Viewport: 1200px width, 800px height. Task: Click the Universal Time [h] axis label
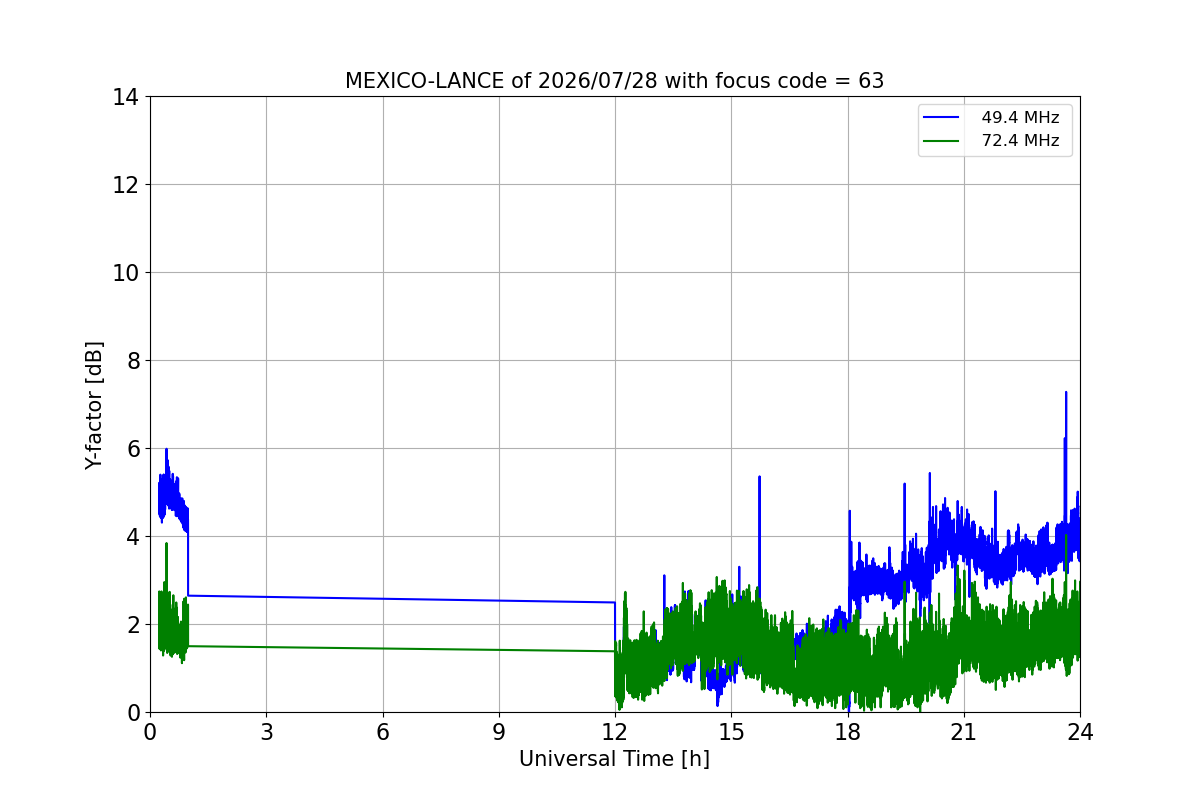(x=614, y=759)
